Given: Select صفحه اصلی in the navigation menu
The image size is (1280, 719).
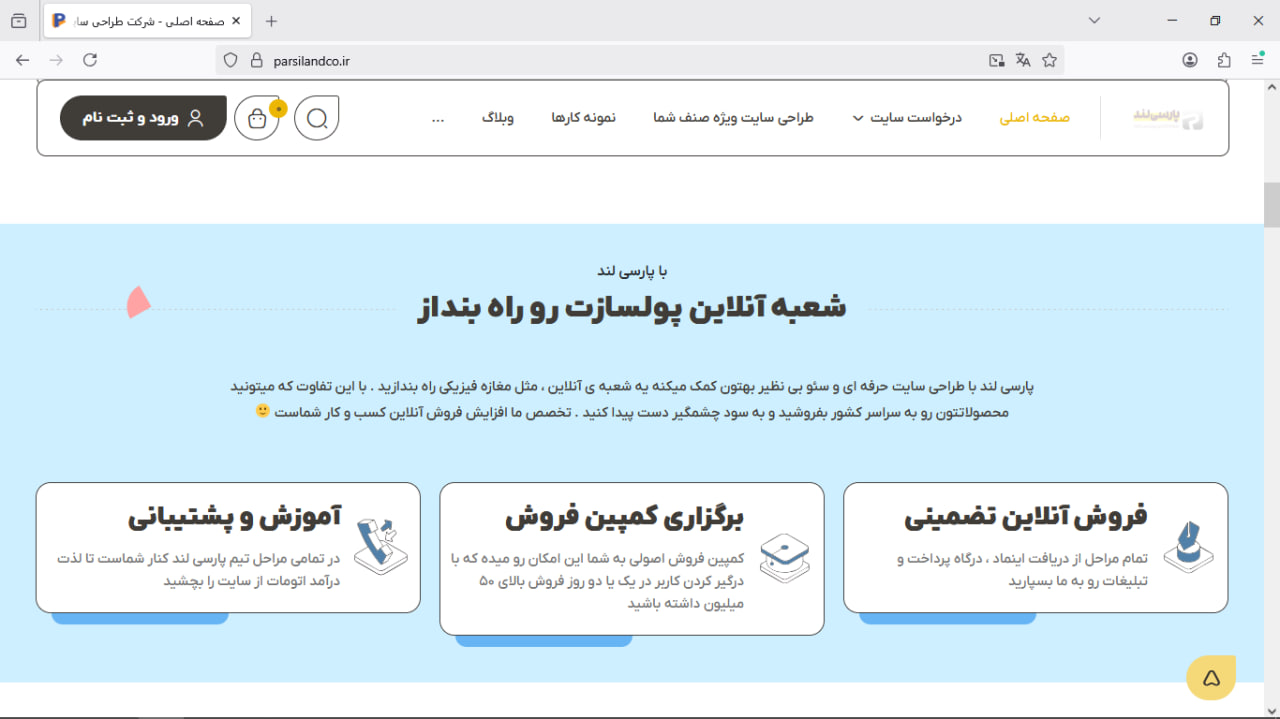Looking at the screenshot, I should point(1034,116).
